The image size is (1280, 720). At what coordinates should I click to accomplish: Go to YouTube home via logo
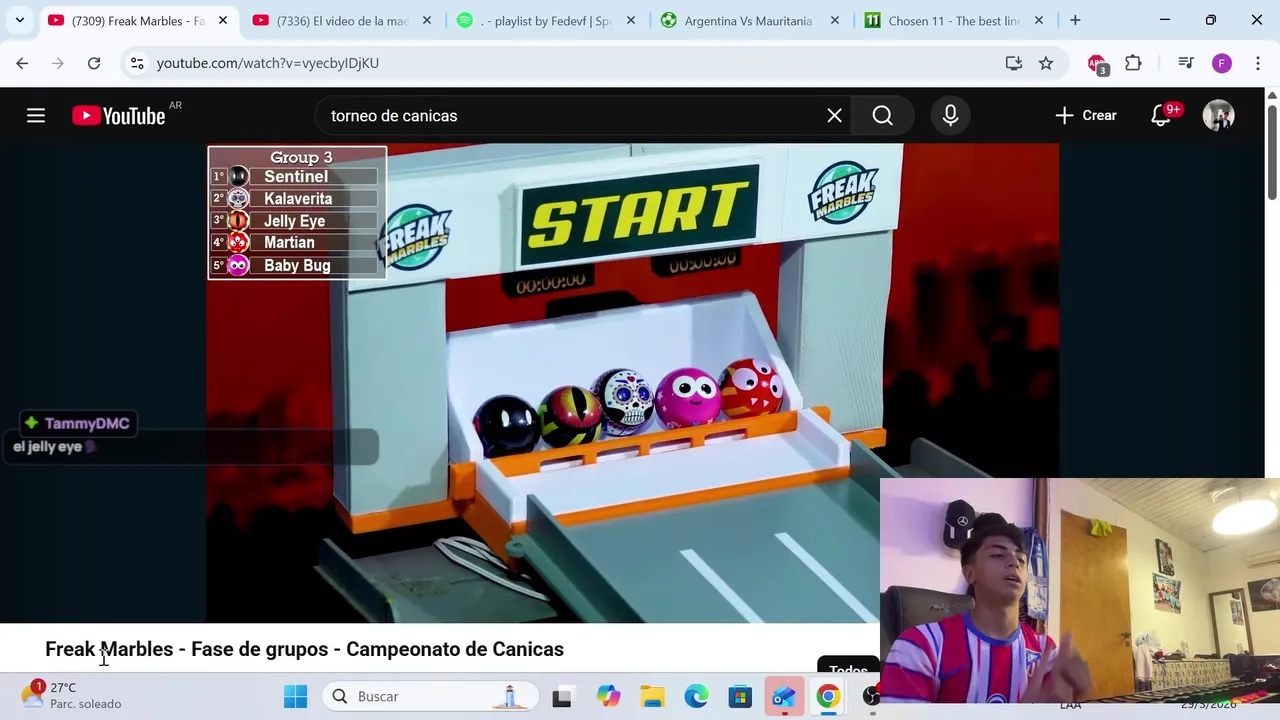119,116
